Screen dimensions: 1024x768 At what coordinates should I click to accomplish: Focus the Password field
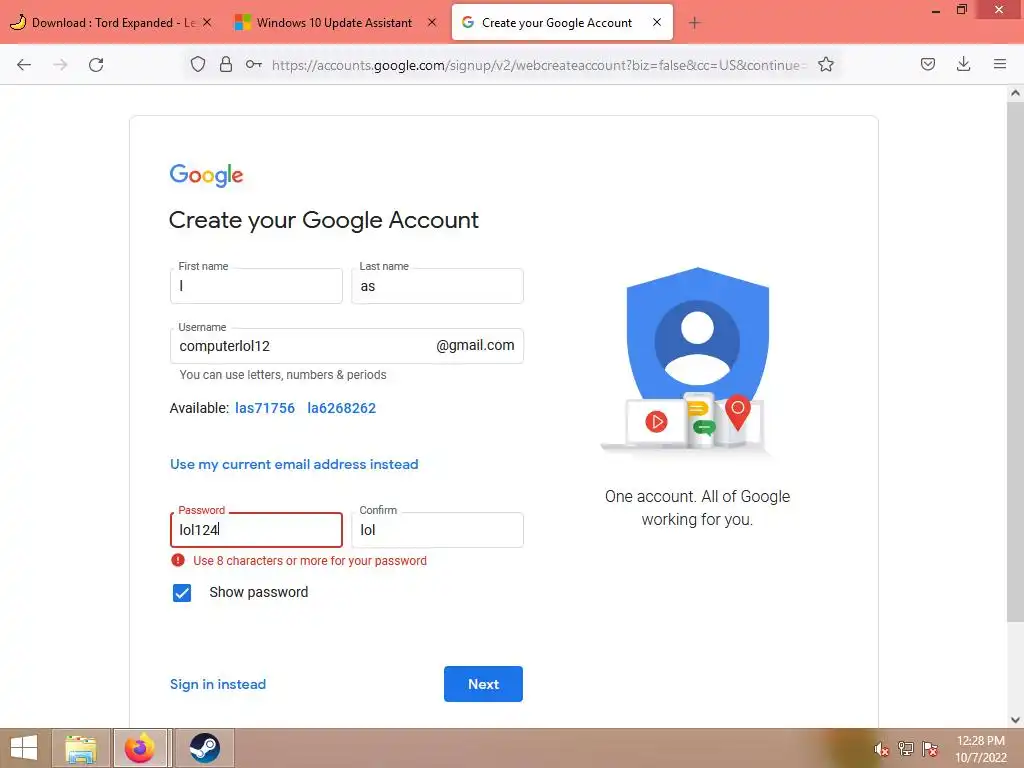click(x=256, y=530)
